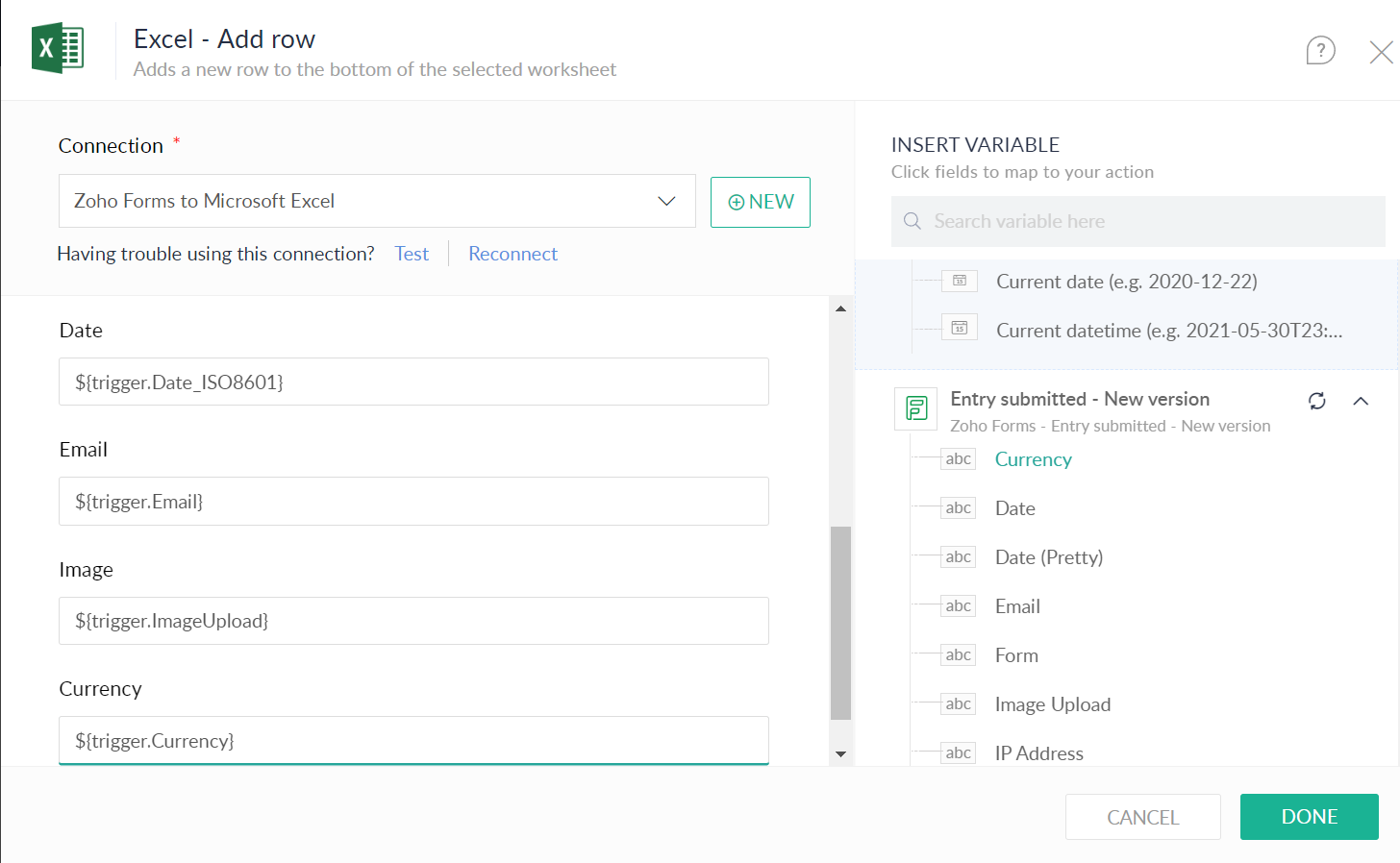The width and height of the screenshot is (1400, 863).
Task: Close the Excel Add row dialog
Action: (1381, 52)
